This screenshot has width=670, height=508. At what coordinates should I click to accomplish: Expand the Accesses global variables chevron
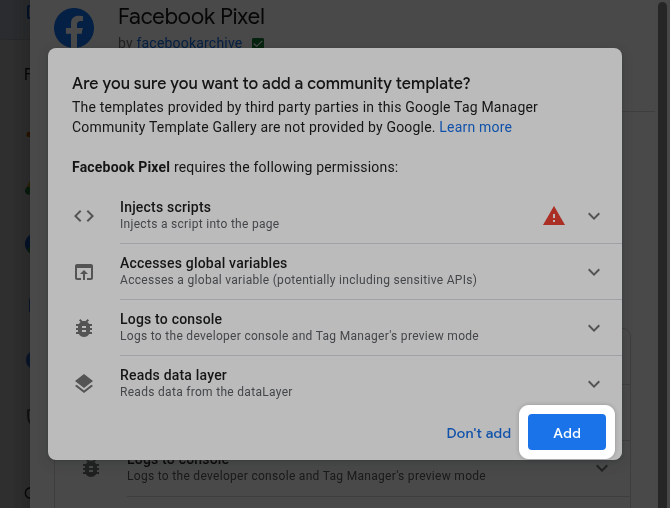tap(594, 272)
